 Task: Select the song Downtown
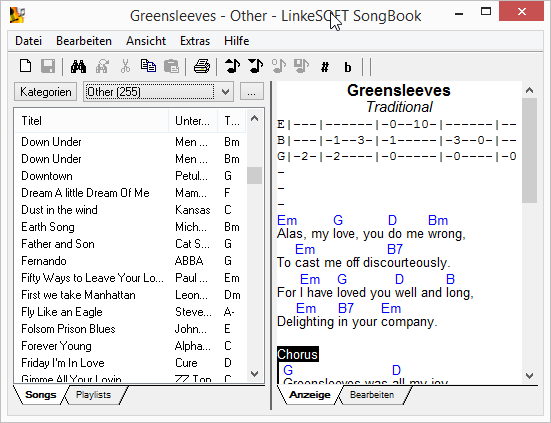coord(130,176)
